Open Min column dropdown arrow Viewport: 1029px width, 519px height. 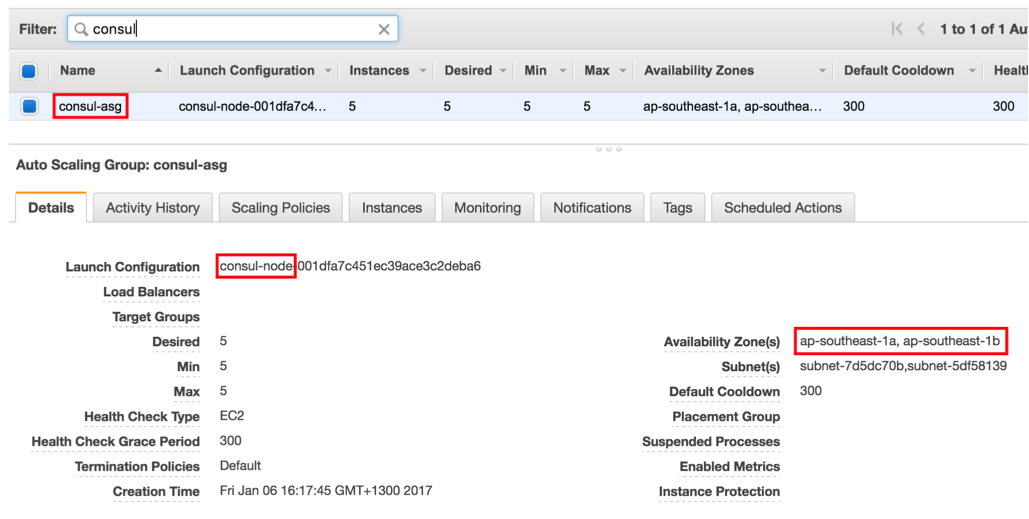(562, 71)
